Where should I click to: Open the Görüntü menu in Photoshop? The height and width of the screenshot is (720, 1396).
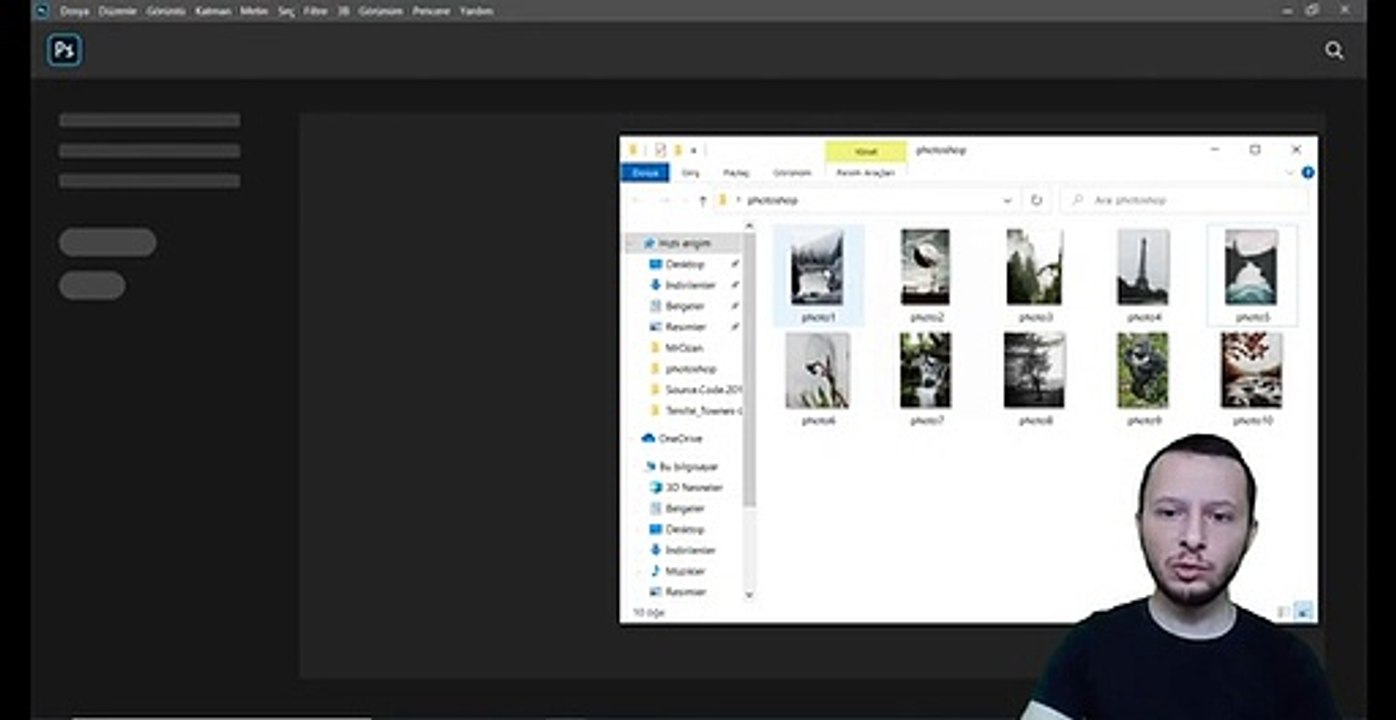tap(166, 11)
